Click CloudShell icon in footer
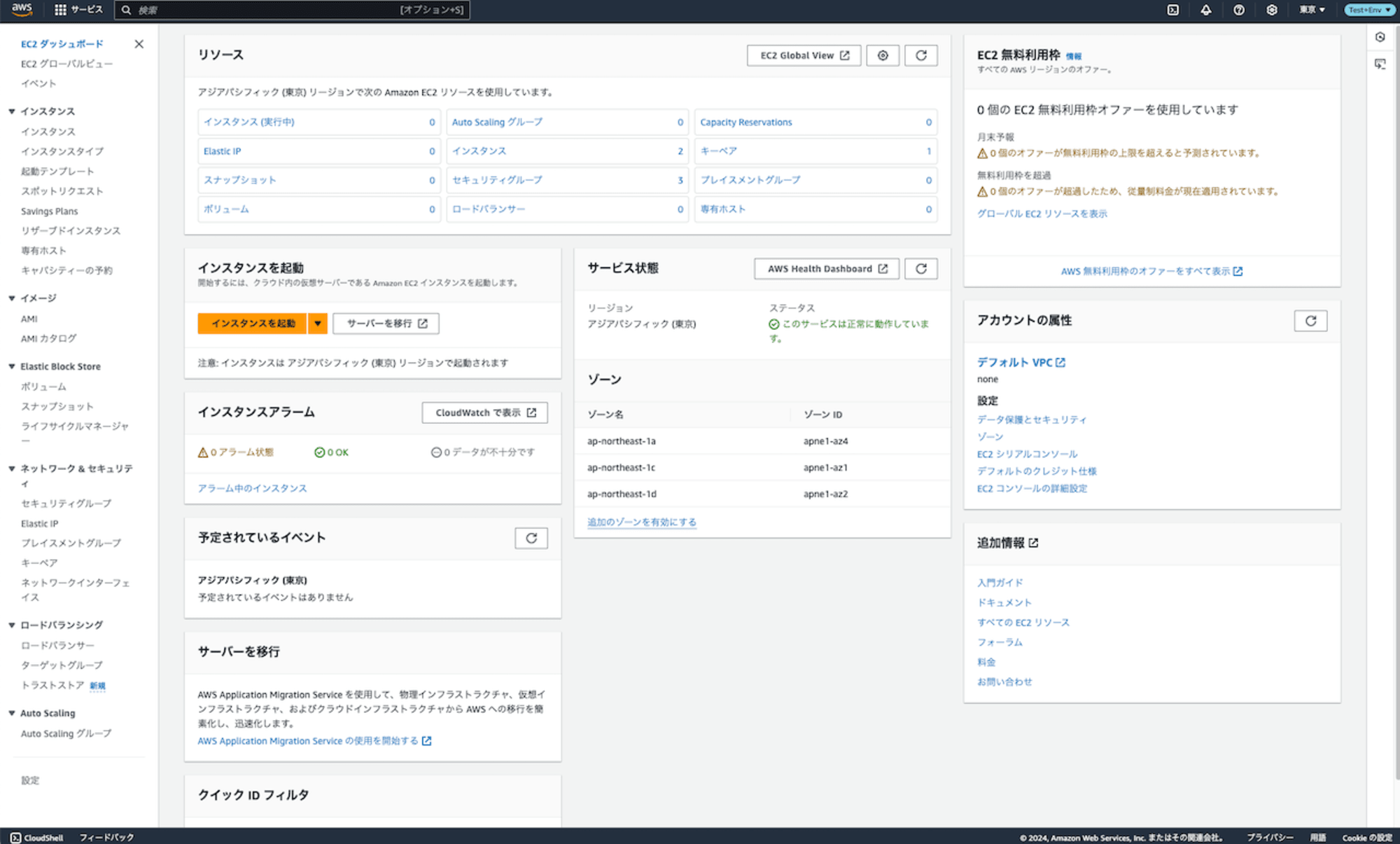1400x844 pixels. coord(15,838)
